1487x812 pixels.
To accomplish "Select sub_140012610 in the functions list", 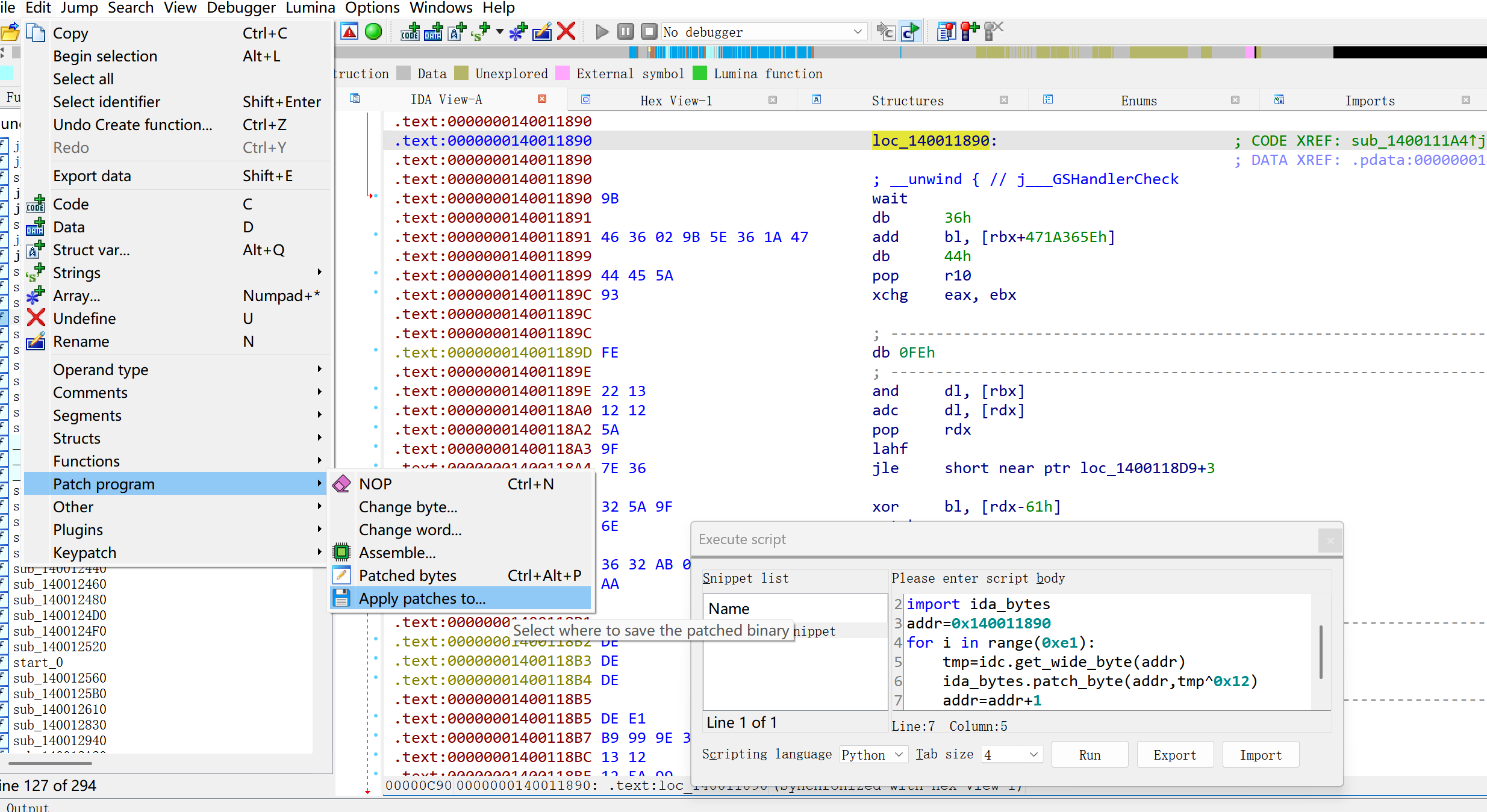I will [59, 709].
